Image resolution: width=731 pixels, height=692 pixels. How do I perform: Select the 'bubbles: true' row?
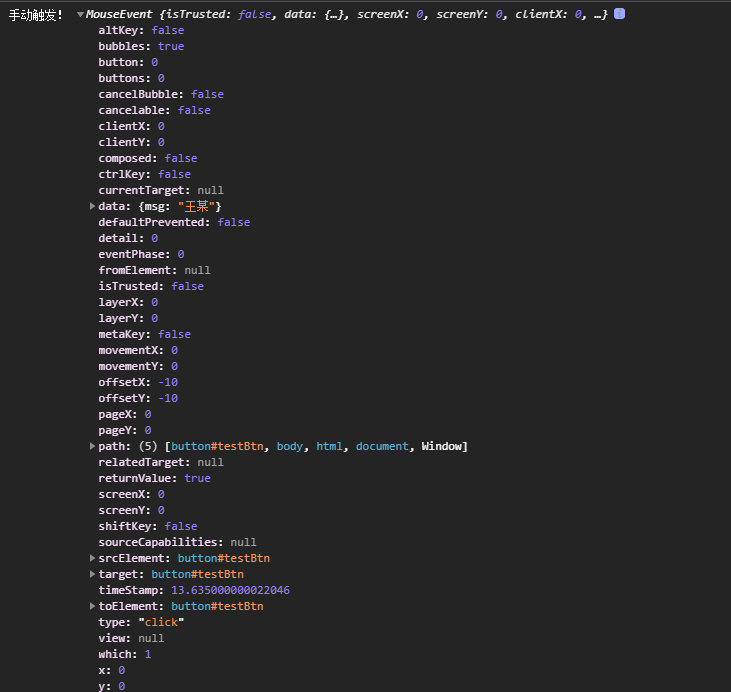pos(141,46)
